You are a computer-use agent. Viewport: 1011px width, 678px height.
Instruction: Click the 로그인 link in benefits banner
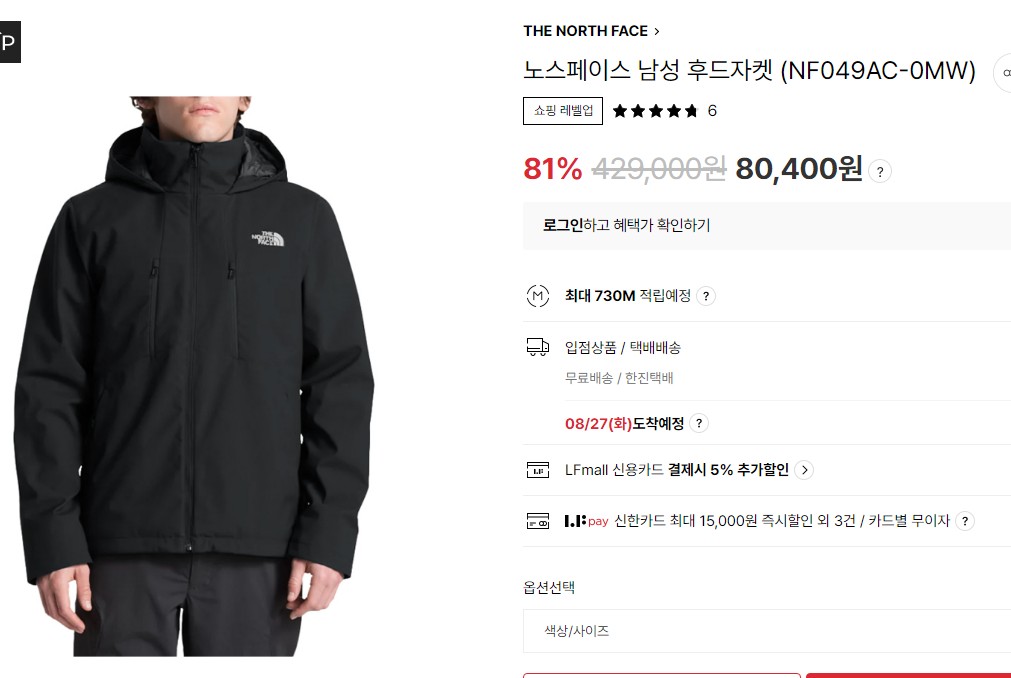coord(563,225)
